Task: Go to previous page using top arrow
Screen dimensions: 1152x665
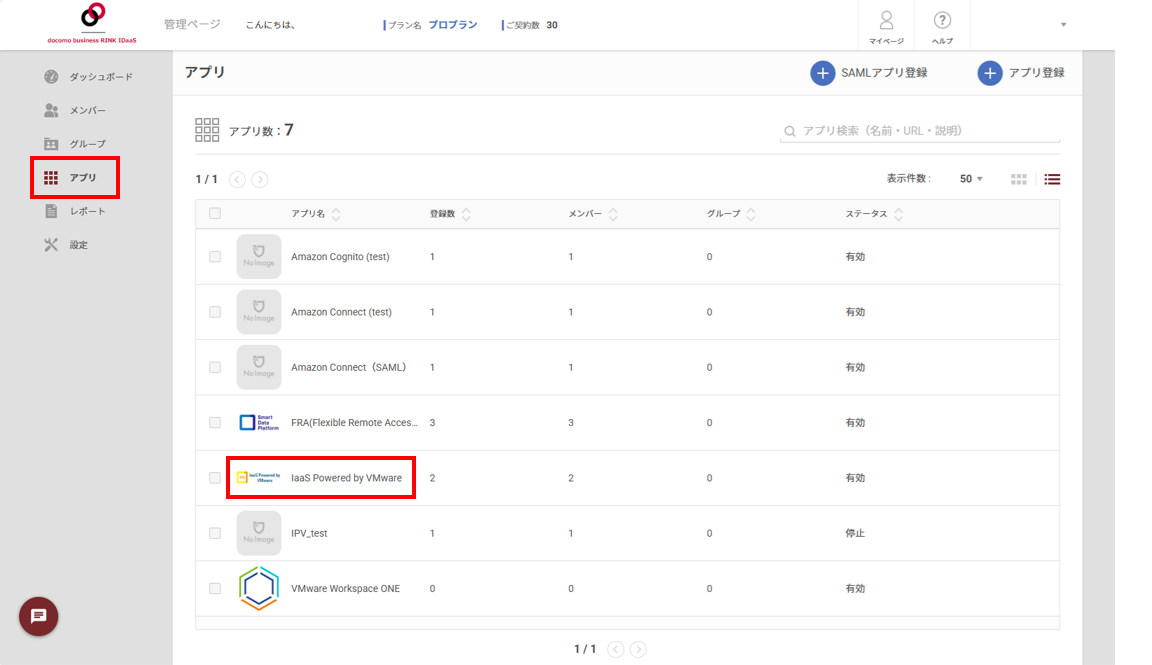Action: [x=237, y=179]
